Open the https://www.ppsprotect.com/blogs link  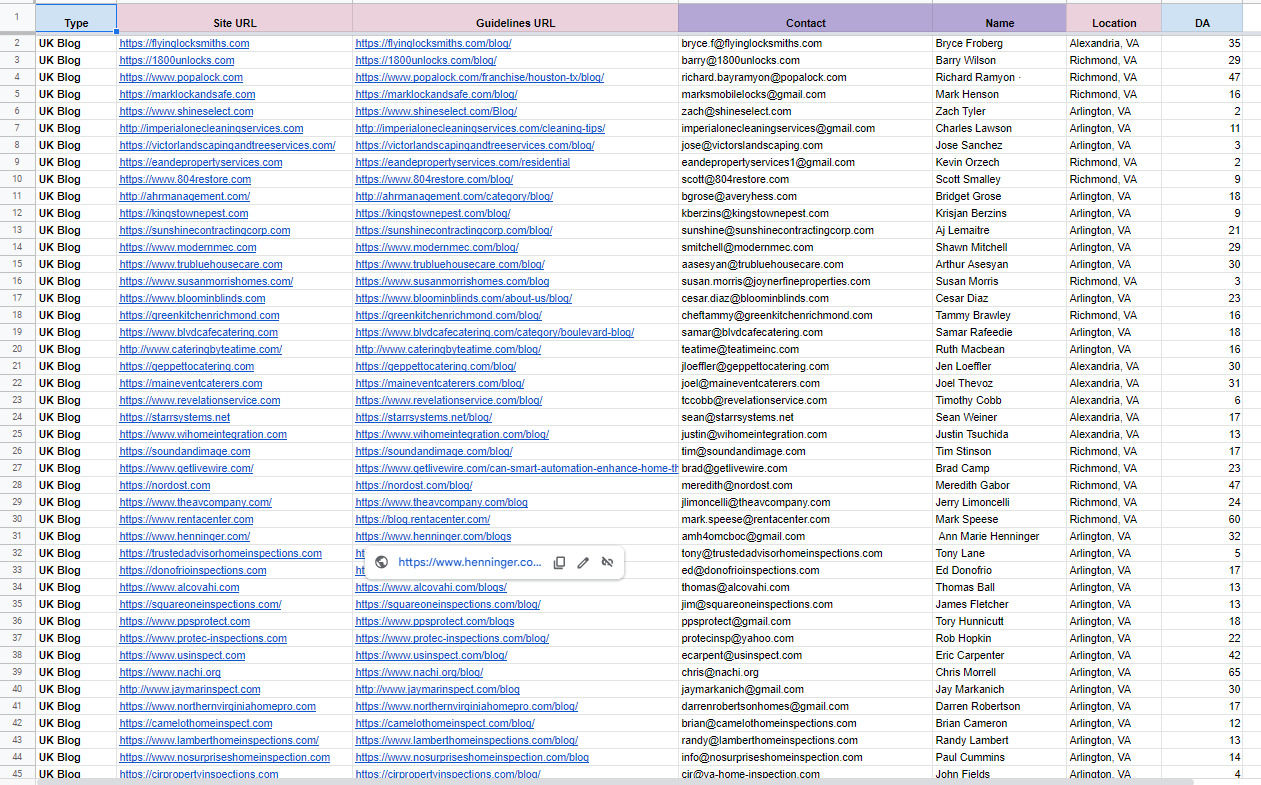[x=435, y=621]
